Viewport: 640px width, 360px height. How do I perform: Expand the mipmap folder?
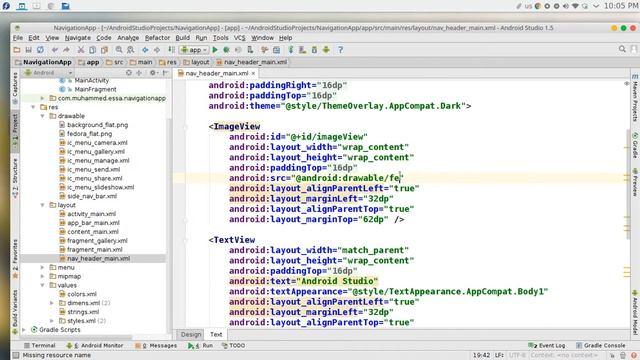[x=42, y=276]
